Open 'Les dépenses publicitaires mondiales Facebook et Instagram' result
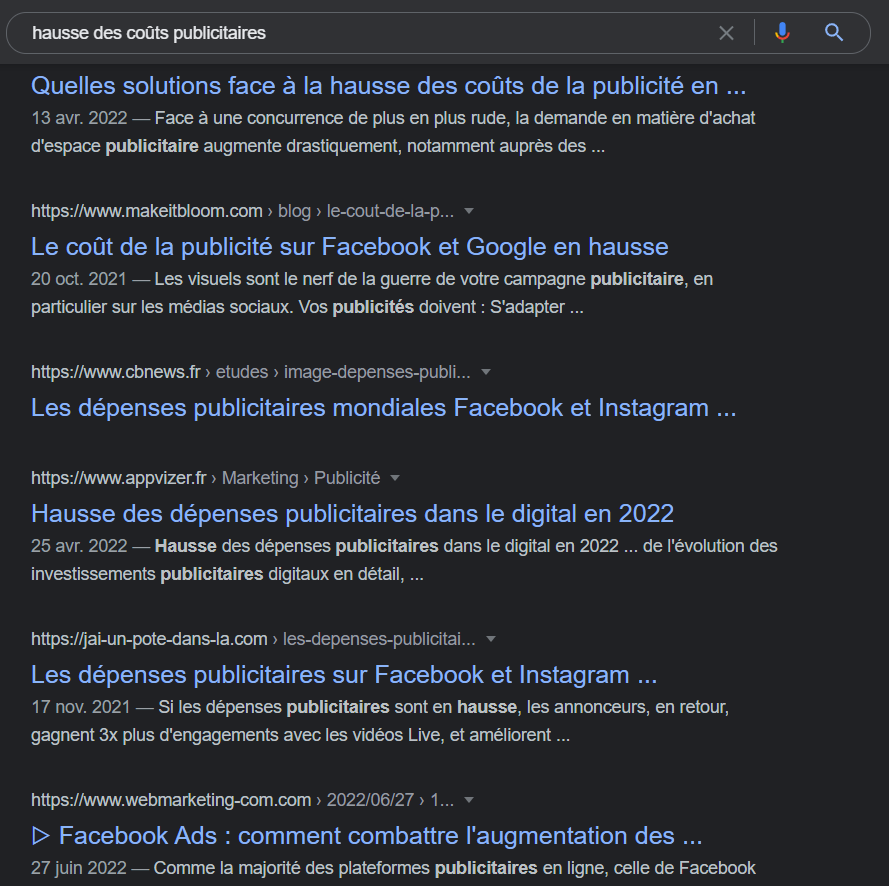 pyautogui.click(x=383, y=408)
